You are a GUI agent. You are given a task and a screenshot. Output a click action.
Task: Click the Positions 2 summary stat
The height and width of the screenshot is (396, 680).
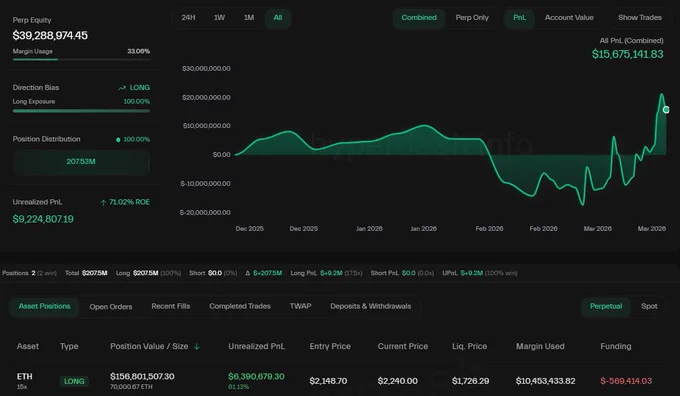click(29, 273)
